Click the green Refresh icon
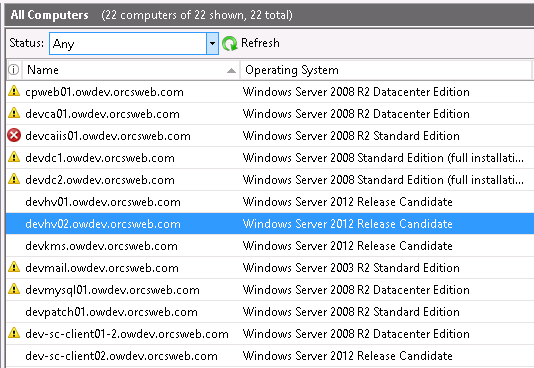This screenshot has height=368, width=534. click(230, 44)
